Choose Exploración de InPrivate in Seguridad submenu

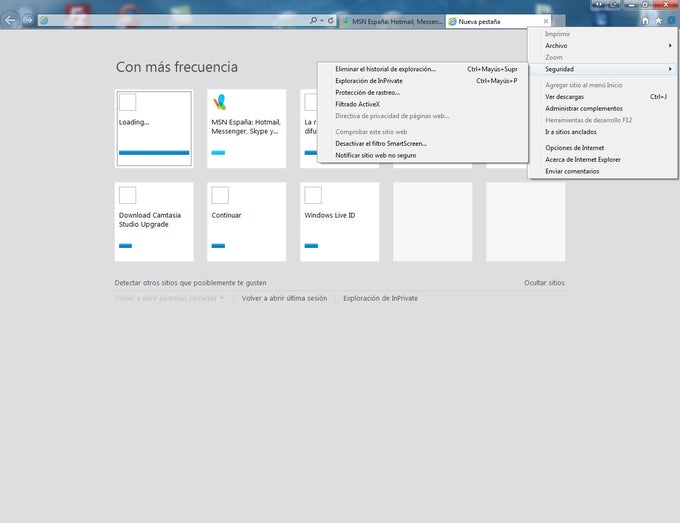[x=423, y=81]
